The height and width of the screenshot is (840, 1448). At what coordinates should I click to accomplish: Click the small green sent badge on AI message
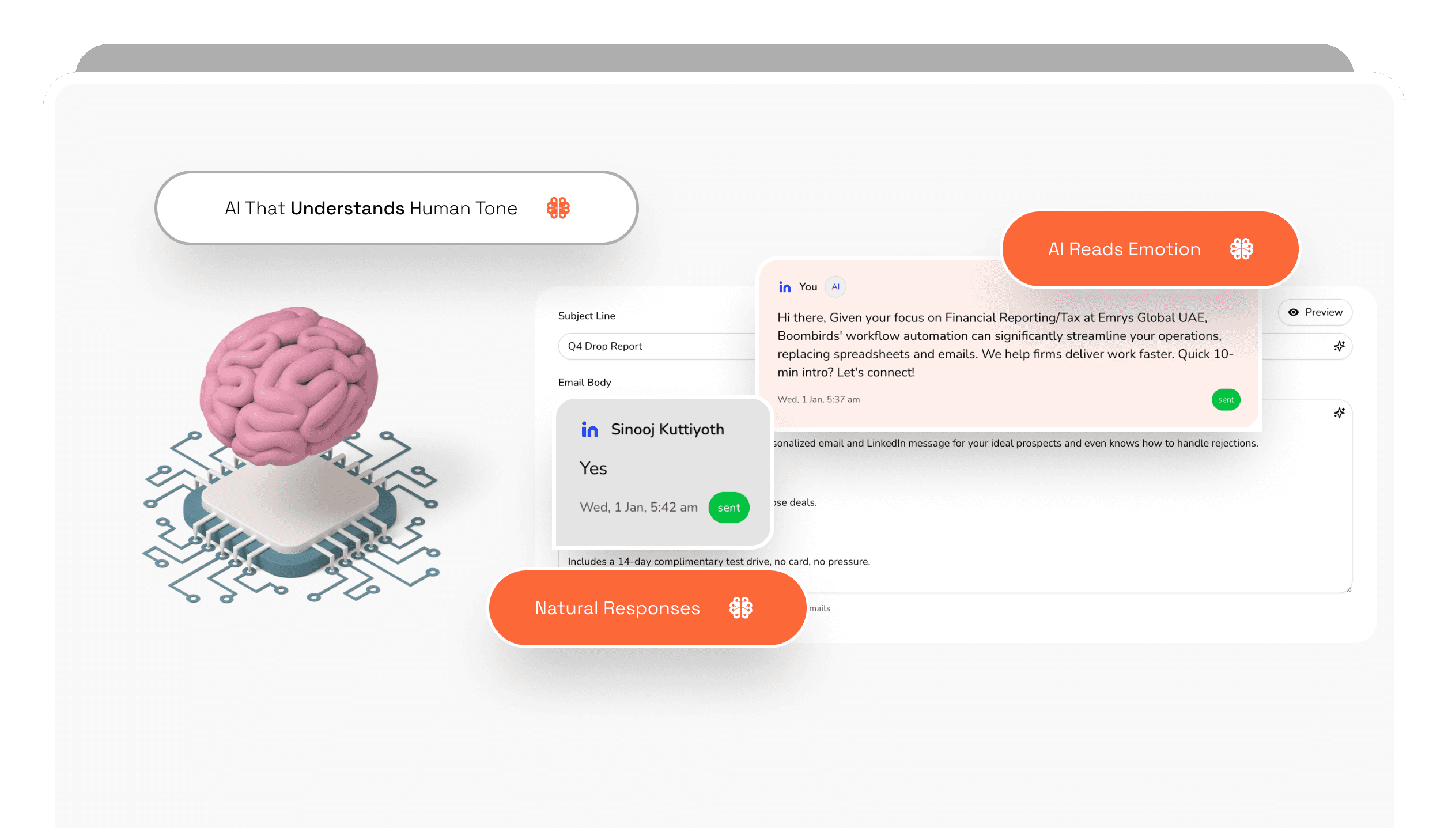click(1226, 400)
